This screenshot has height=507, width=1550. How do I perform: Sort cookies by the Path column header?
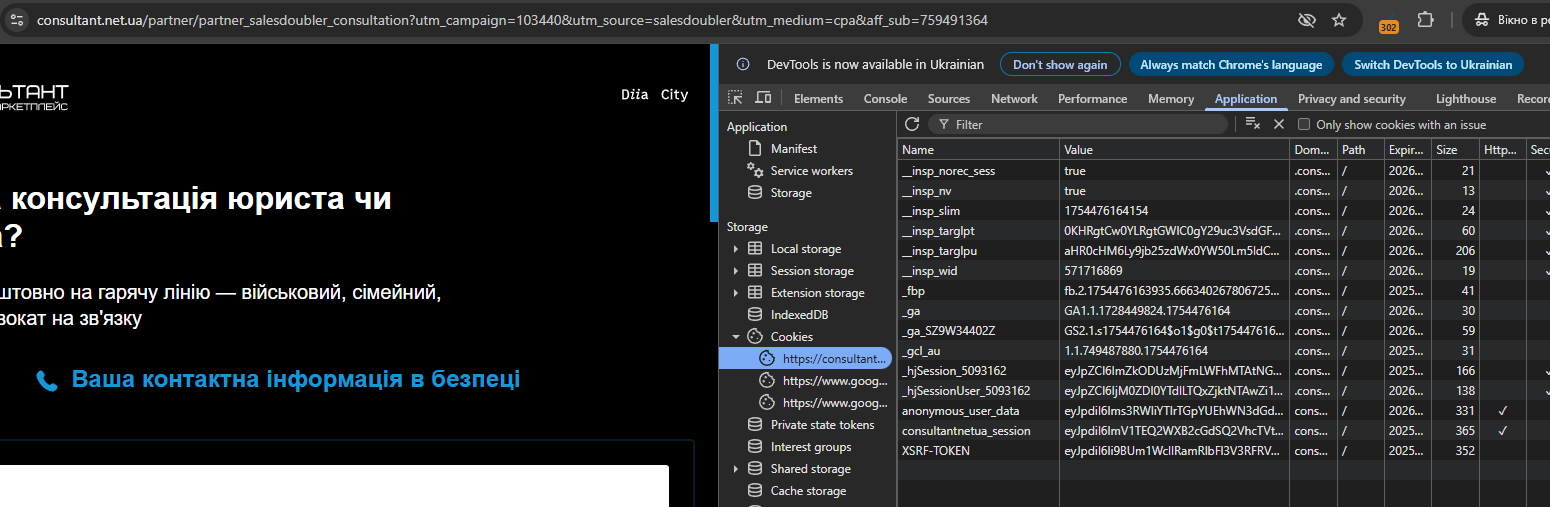[x=1361, y=150]
